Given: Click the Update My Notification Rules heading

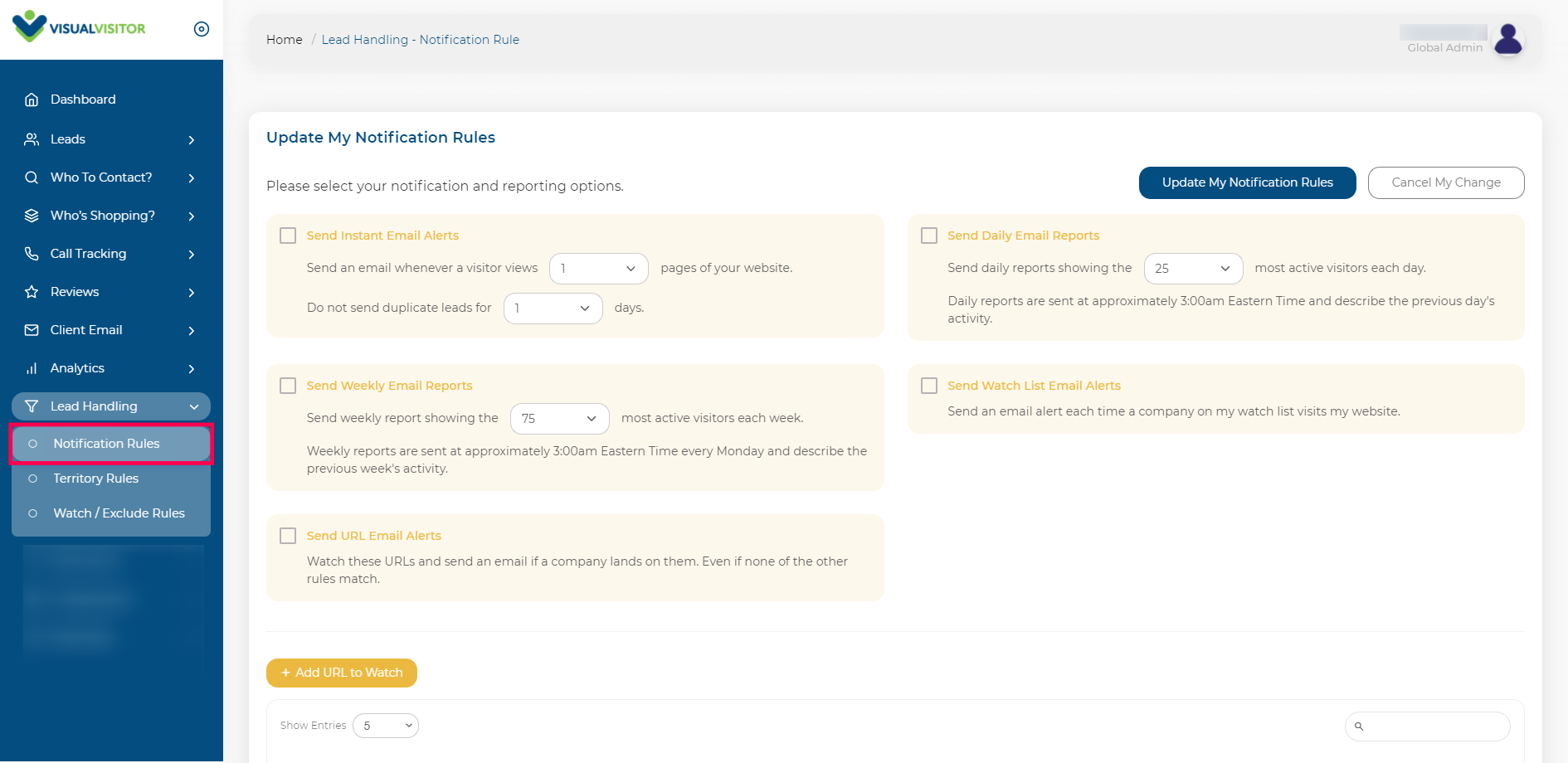Looking at the screenshot, I should point(381,138).
